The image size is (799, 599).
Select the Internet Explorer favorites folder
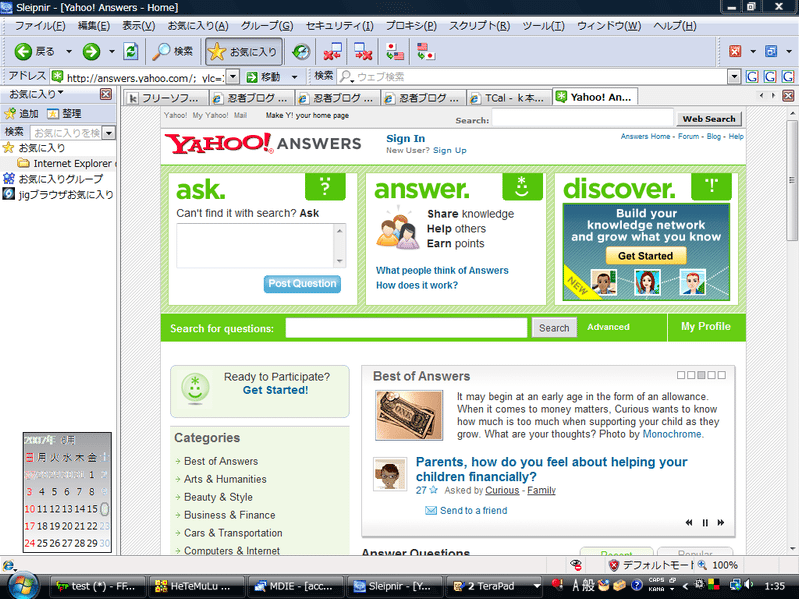(66, 164)
